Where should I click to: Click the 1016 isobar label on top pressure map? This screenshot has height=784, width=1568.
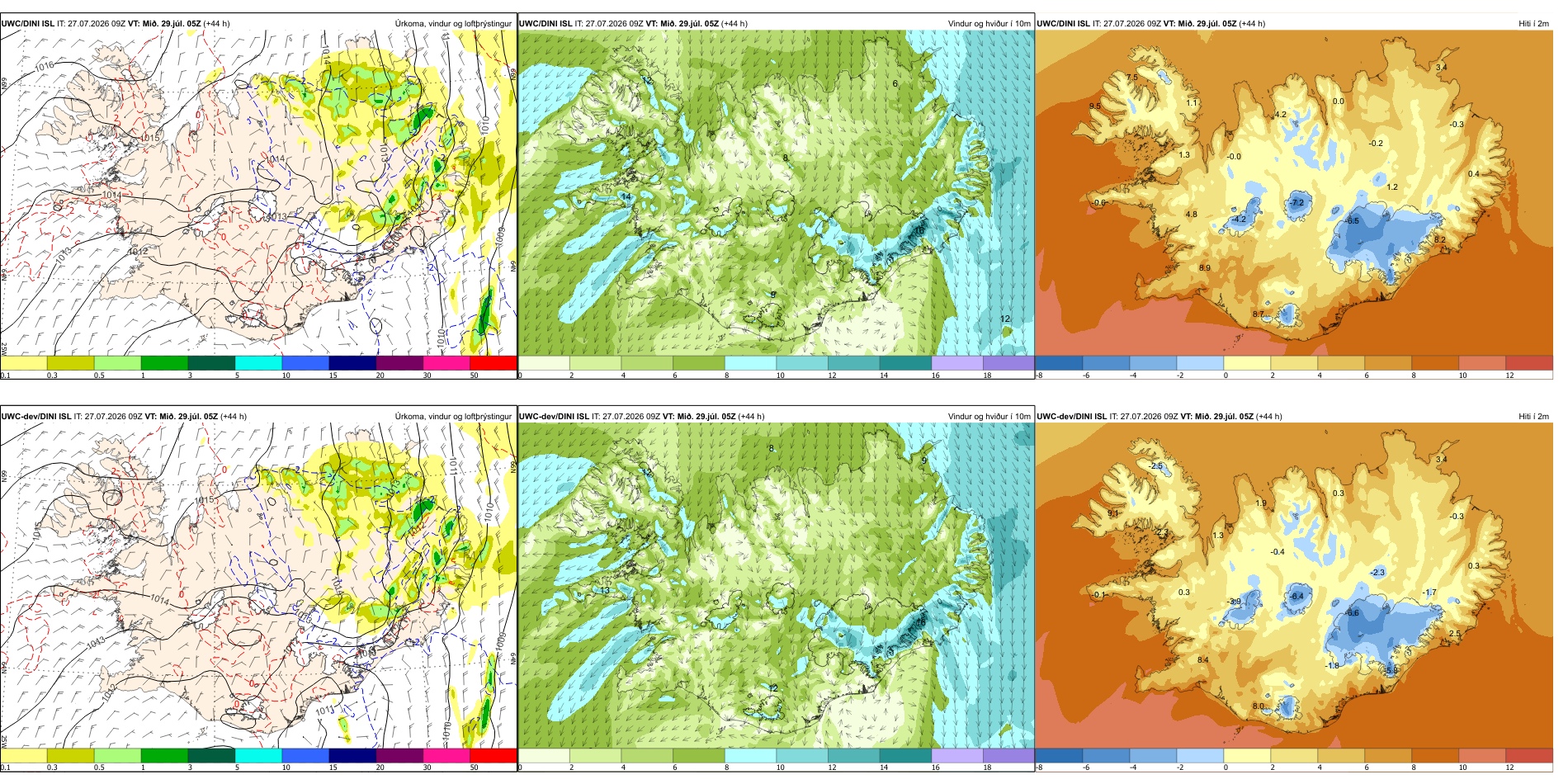pos(45,65)
